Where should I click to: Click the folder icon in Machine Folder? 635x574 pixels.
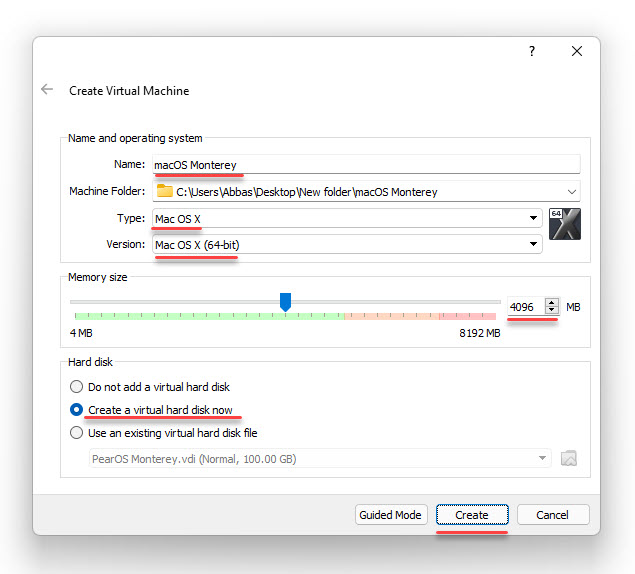click(164, 191)
